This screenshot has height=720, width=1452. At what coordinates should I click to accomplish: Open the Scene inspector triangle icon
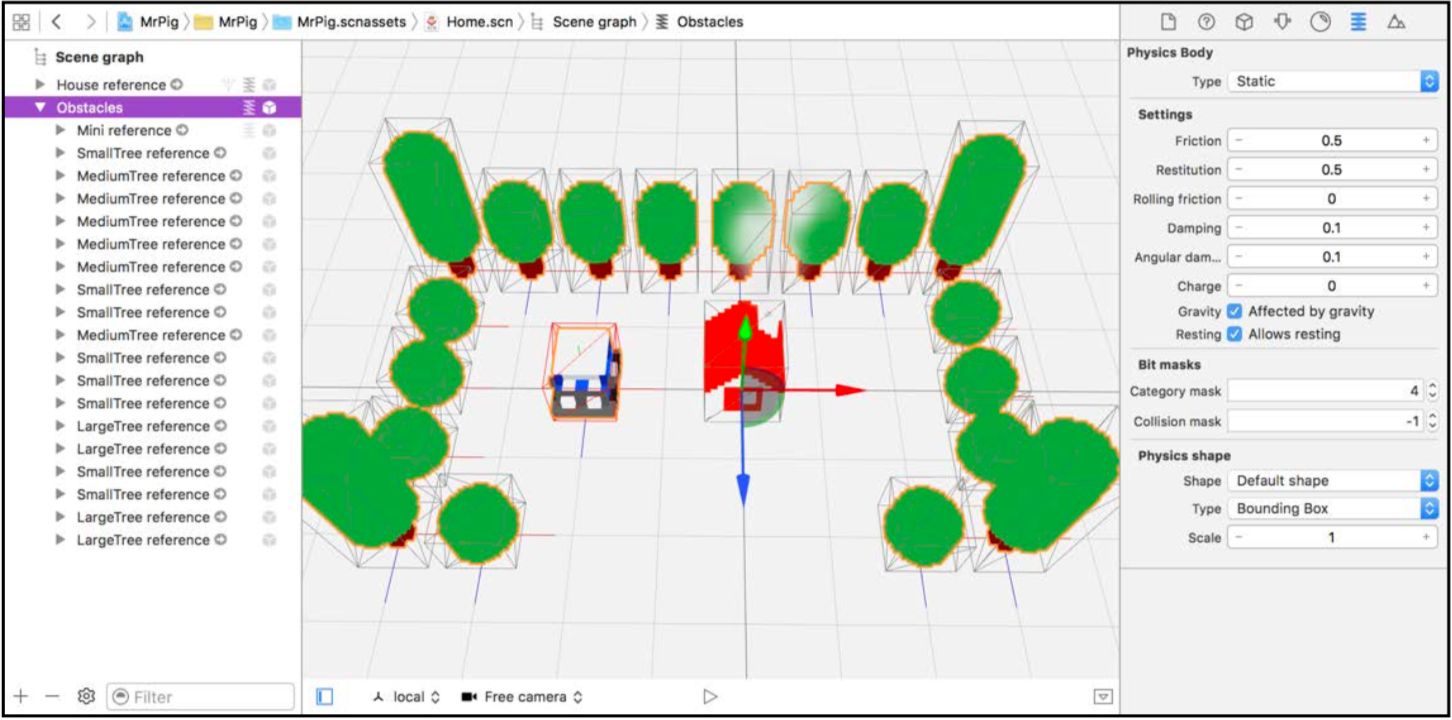[x=1396, y=22]
